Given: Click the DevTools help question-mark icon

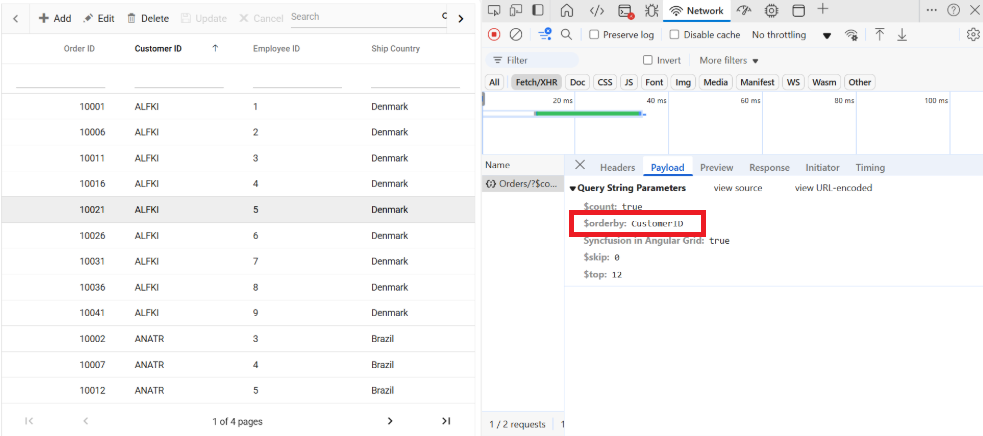Looking at the screenshot, I should pyautogui.click(x=954, y=10).
